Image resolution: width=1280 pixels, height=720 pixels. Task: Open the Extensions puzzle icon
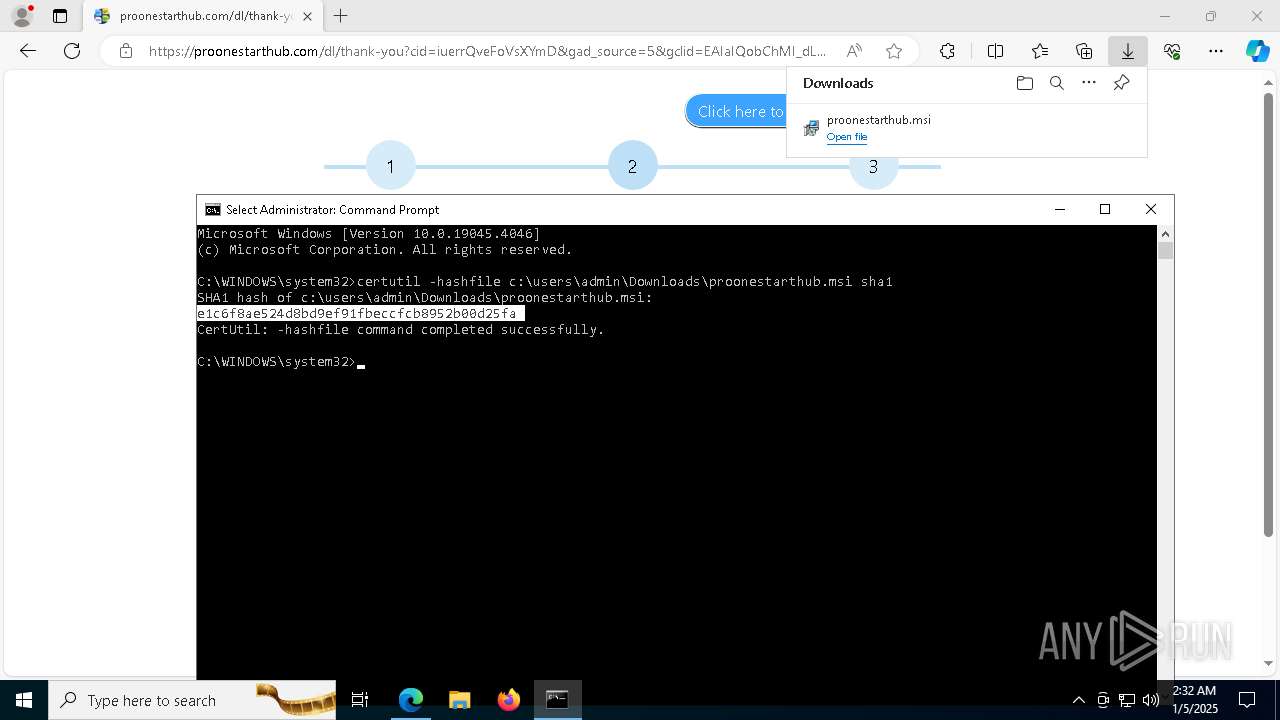click(x=947, y=51)
